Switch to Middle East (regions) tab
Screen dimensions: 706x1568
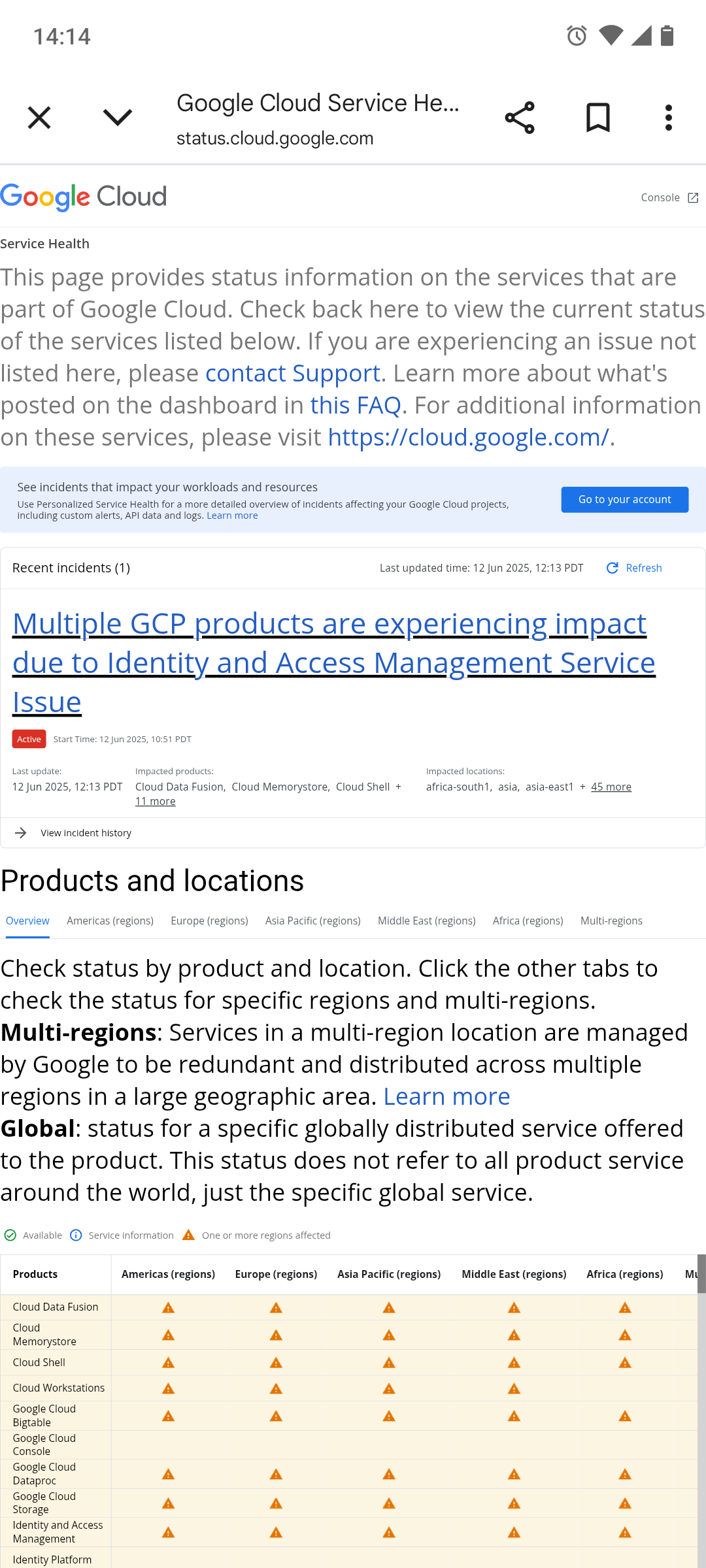click(427, 921)
